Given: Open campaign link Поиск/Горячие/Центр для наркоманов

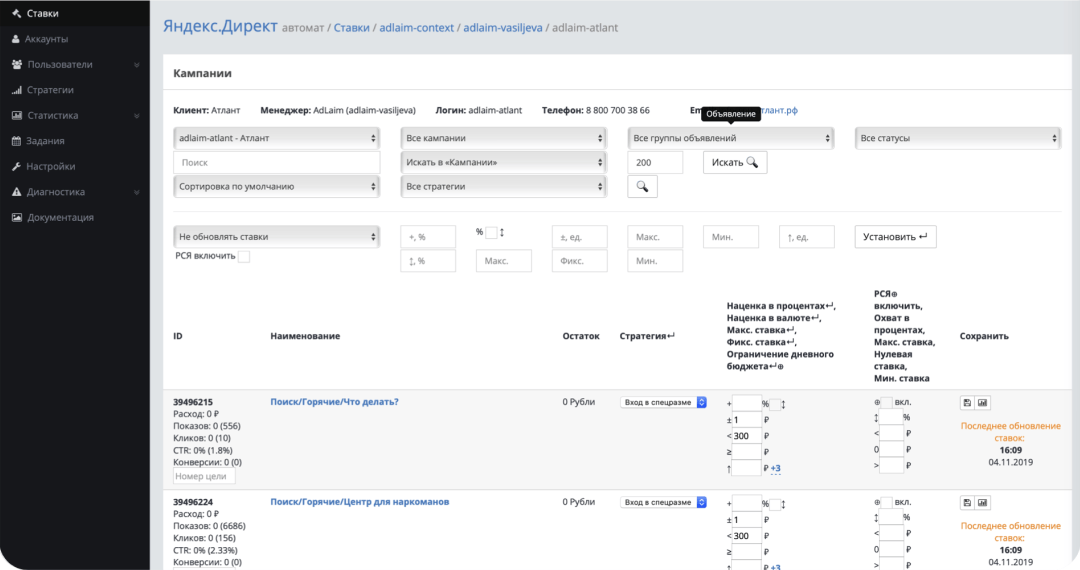Looking at the screenshot, I should 359,501.
